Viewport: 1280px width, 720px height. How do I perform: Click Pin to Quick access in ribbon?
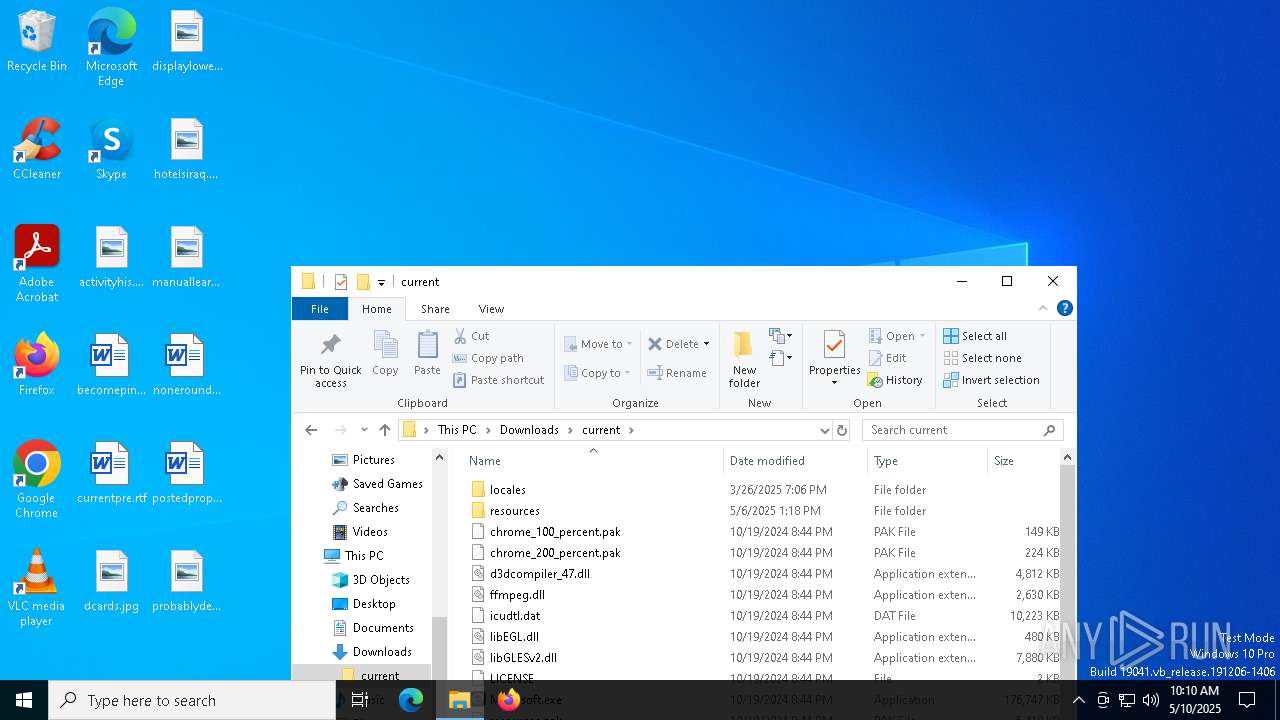[331, 360]
